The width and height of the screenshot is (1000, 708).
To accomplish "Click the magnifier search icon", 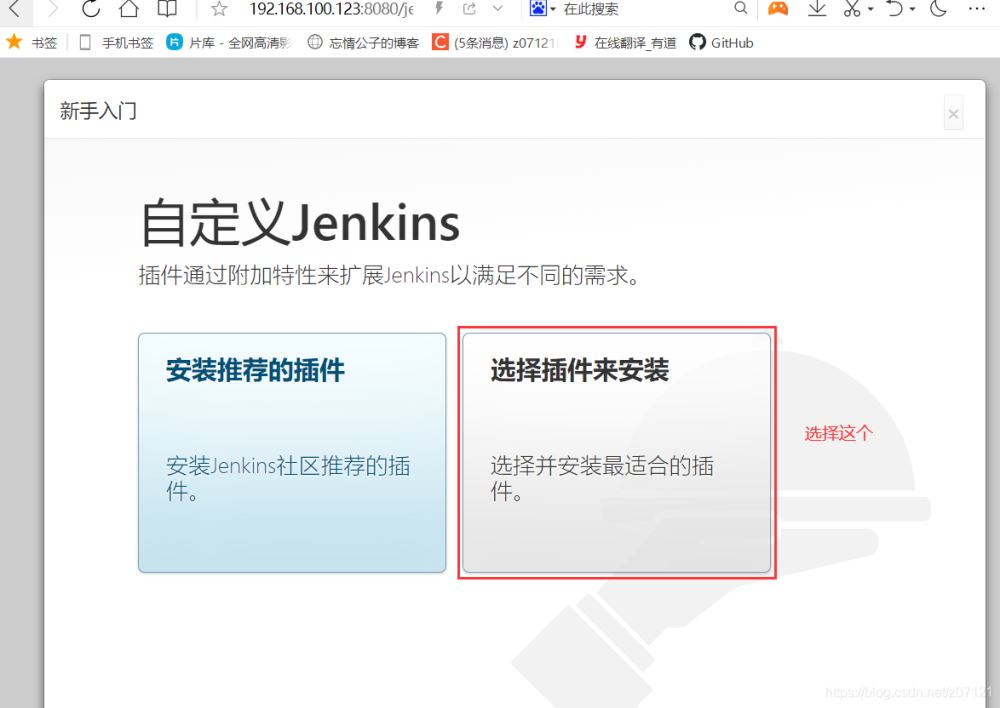I will coord(740,8).
